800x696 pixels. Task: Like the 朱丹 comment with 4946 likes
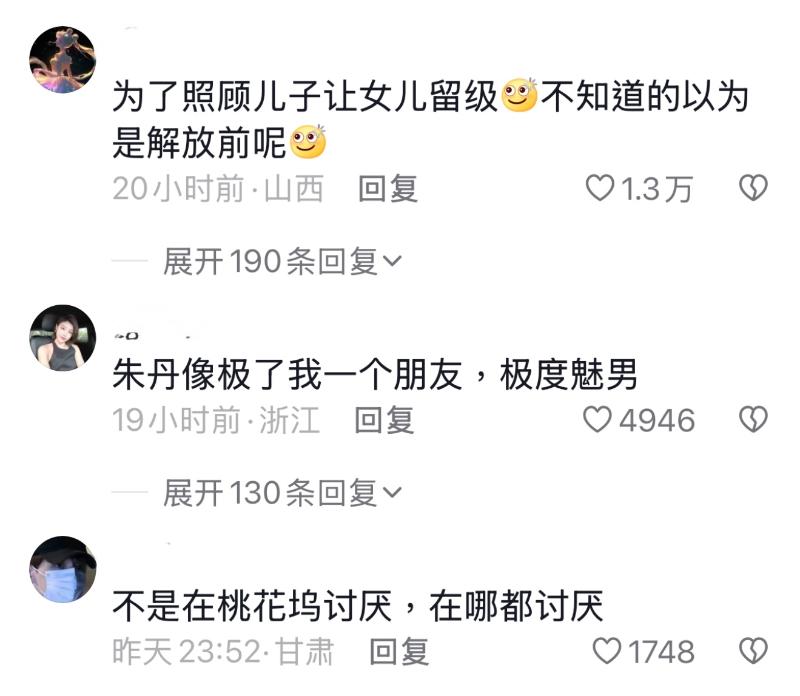coord(597,419)
